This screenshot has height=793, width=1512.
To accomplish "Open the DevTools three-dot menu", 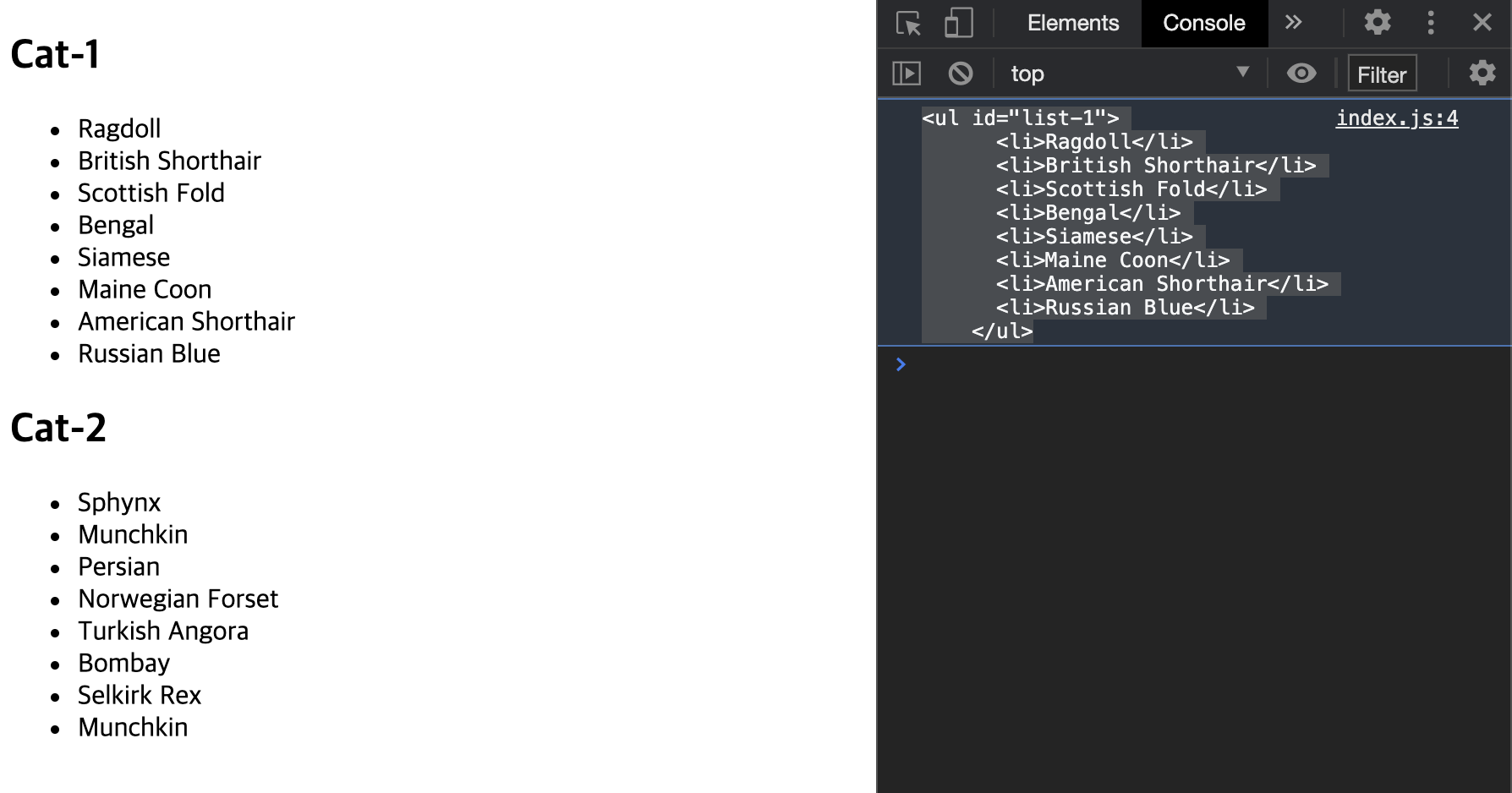I will pos(1431,23).
